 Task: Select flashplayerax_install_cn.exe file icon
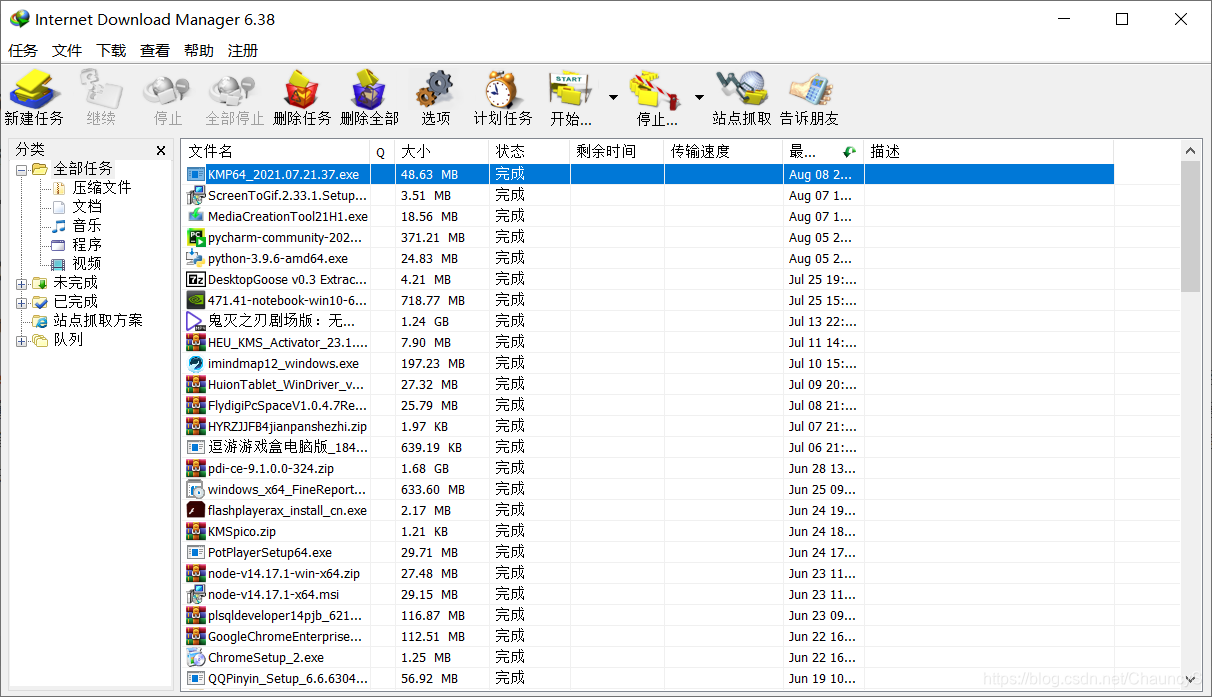pyautogui.click(x=195, y=510)
